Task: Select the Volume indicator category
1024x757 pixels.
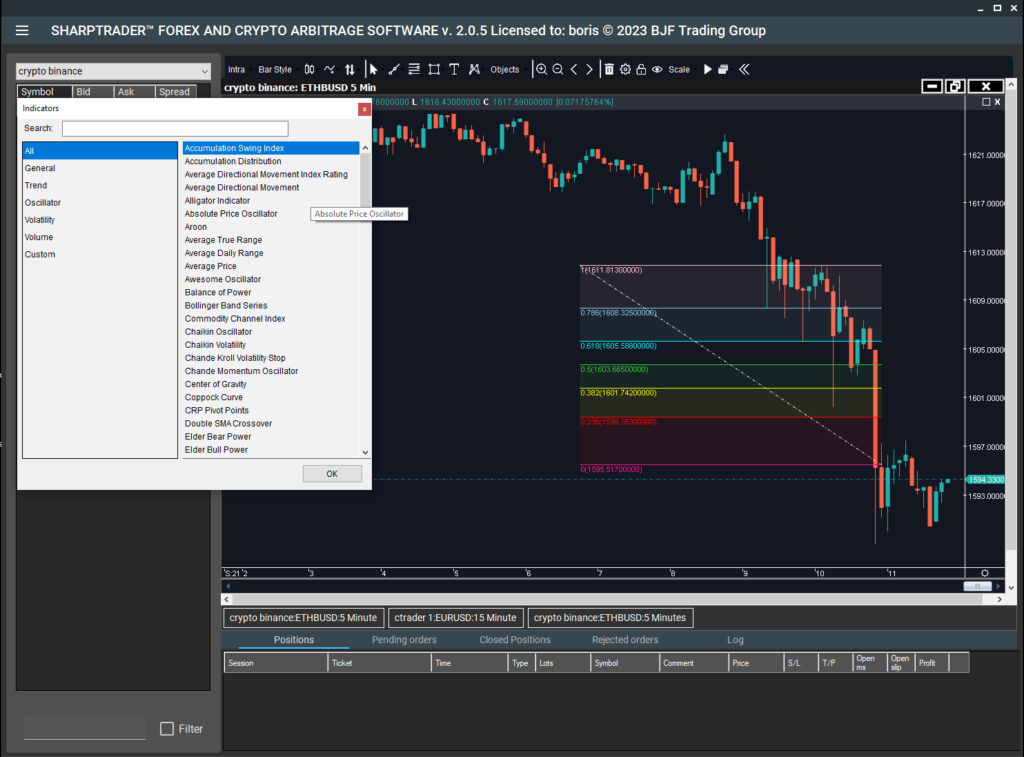Action: pyautogui.click(x=99, y=237)
